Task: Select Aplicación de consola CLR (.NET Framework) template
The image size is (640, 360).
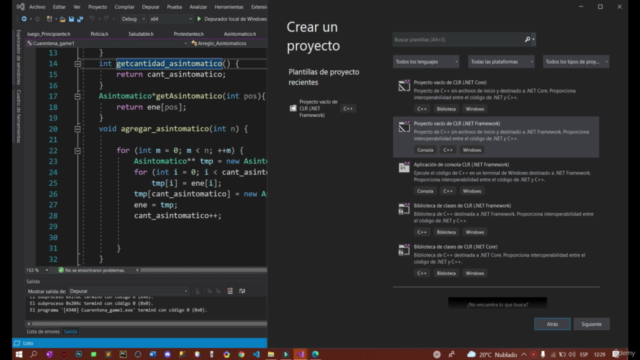Action: click(496, 178)
